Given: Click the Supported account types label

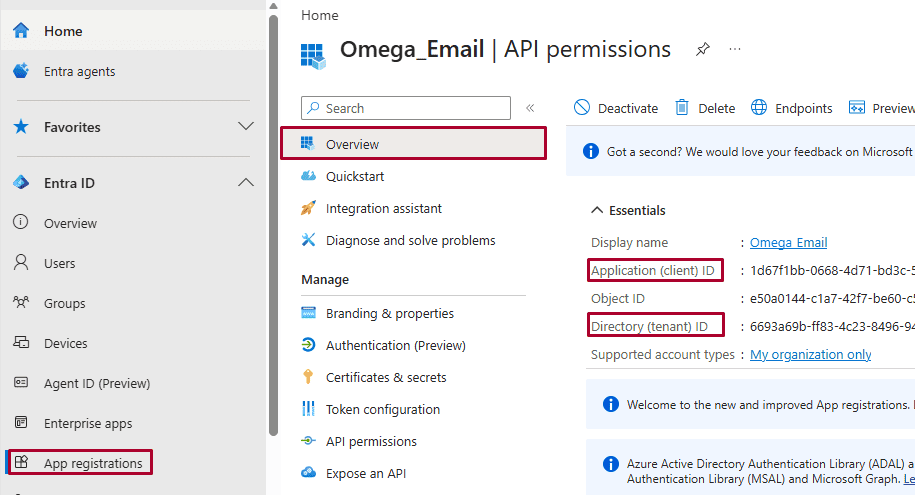Looking at the screenshot, I should (662, 354).
